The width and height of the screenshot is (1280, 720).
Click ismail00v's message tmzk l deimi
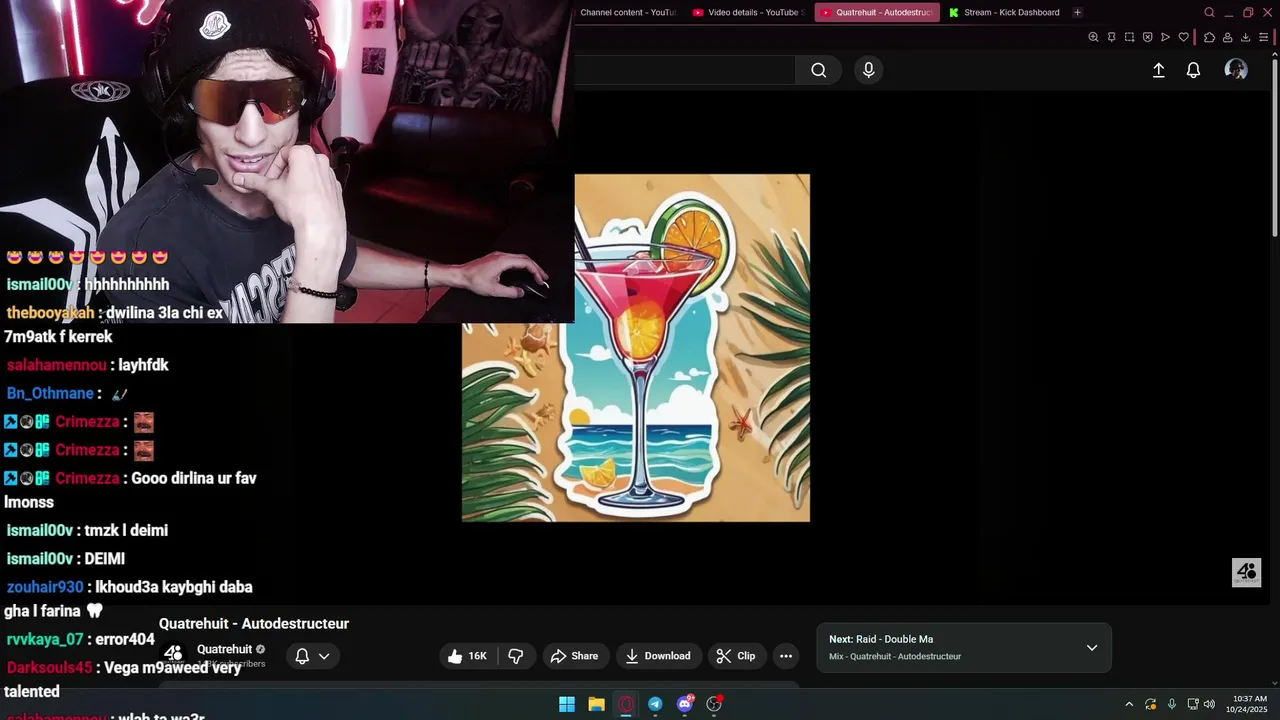pos(126,531)
